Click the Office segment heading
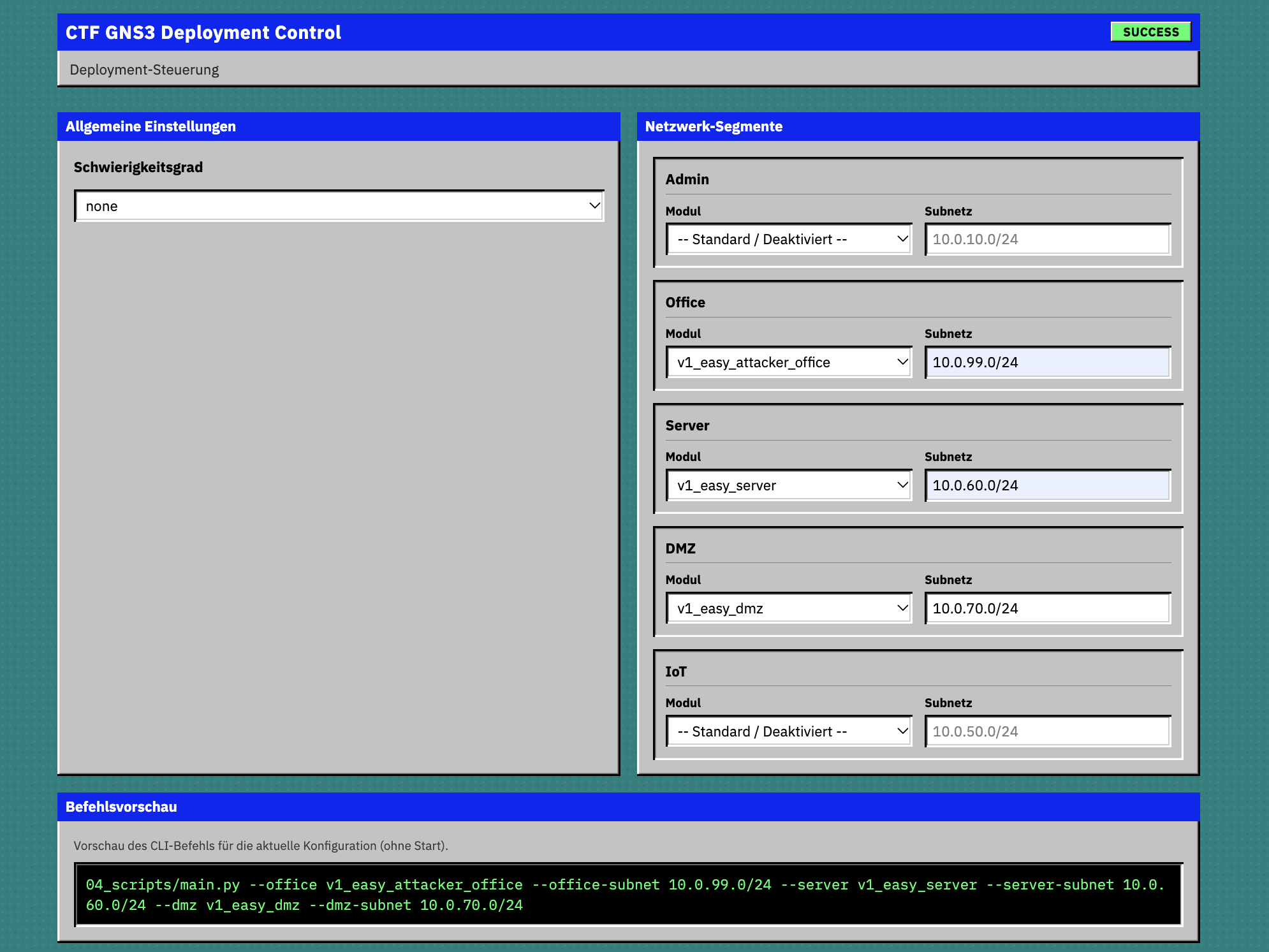Image resolution: width=1269 pixels, height=952 pixels. [x=685, y=302]
